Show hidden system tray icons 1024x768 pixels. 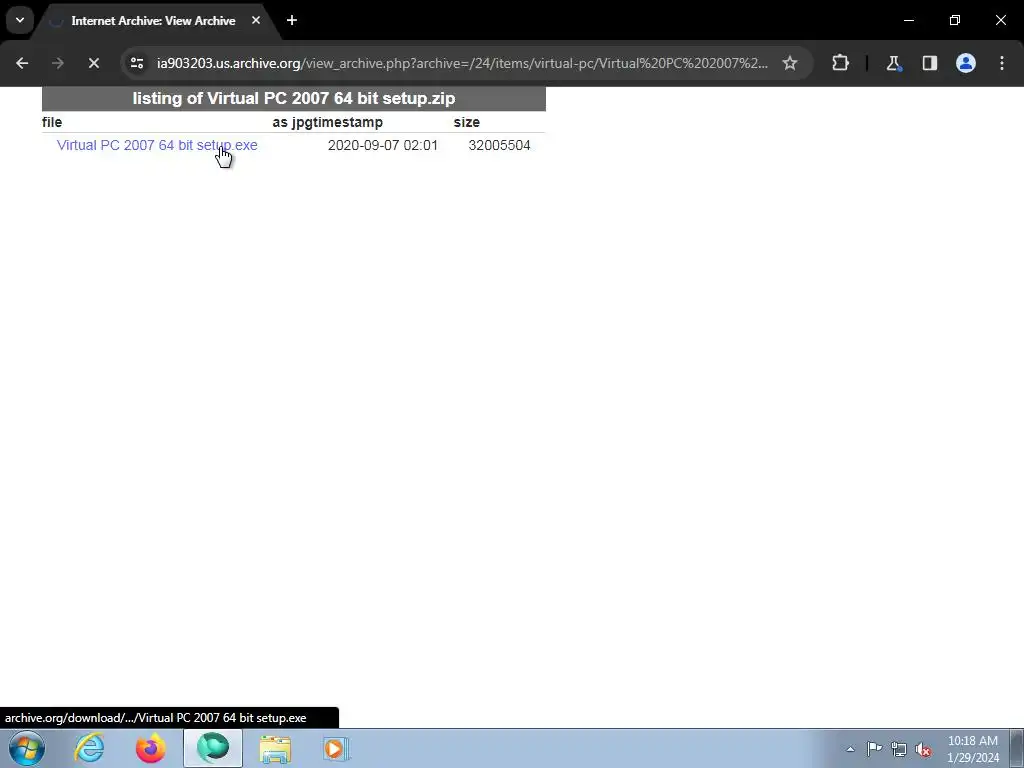click(850, 749)
